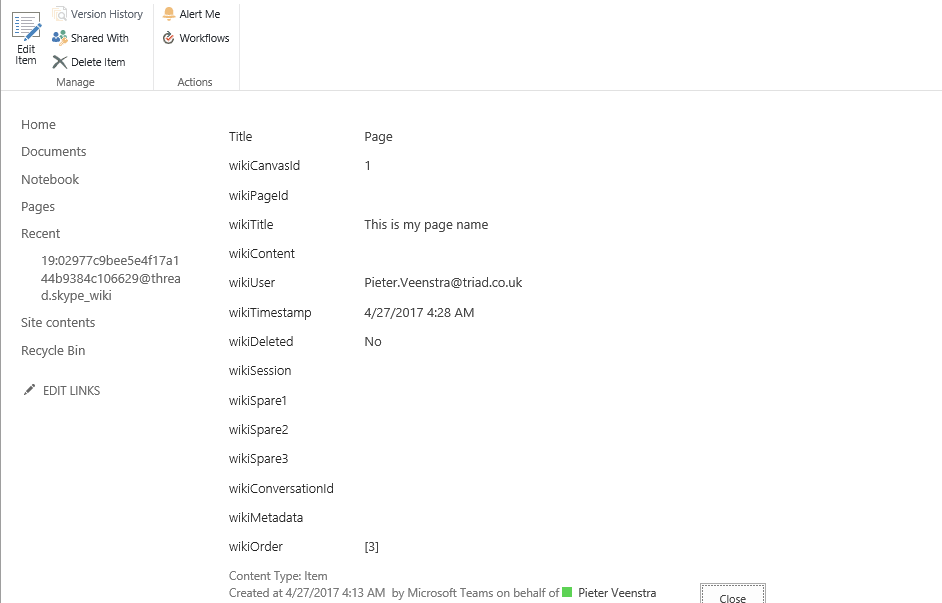Image resolution: width=942 pixels, height=603 pixels.
Task: Open Documents in side navigation
Action: [53, 151]
